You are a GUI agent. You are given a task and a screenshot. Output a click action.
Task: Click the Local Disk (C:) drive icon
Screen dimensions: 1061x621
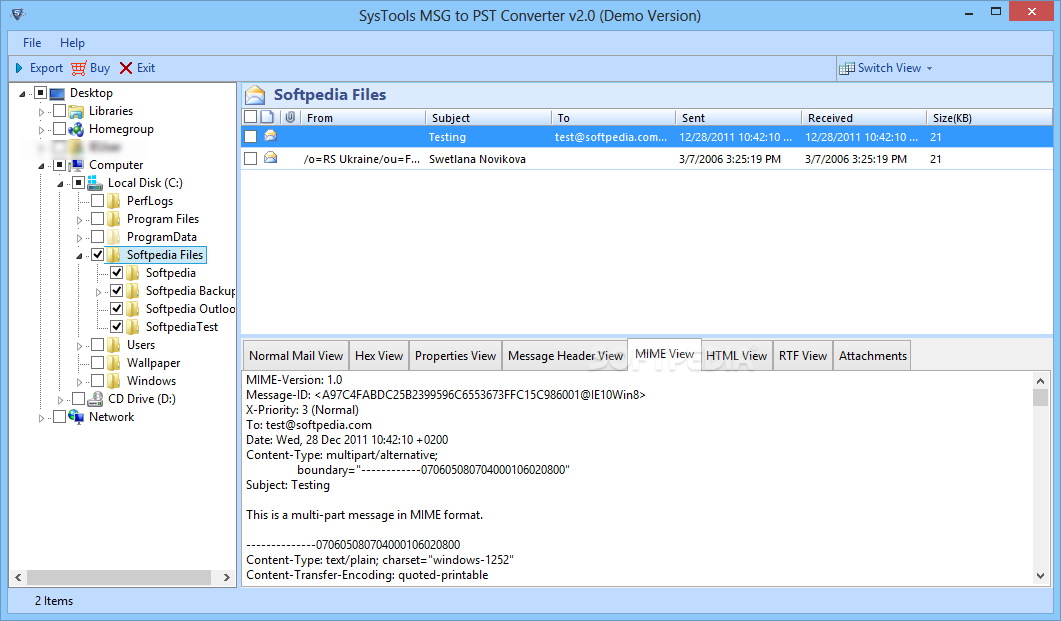pos(95,183)
